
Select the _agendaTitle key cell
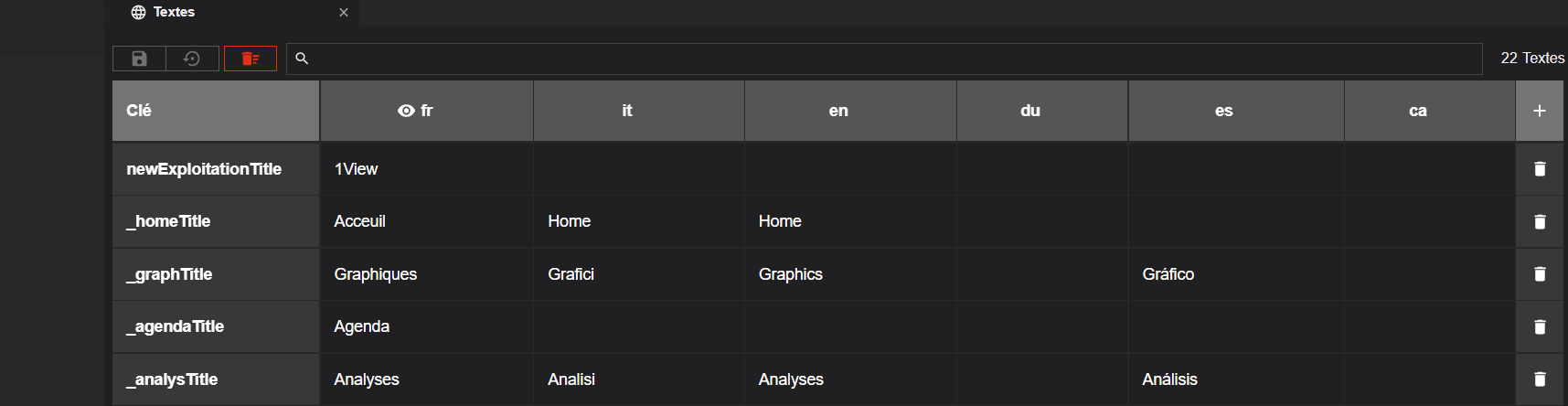pyautogui.click(x=216, y=327)
